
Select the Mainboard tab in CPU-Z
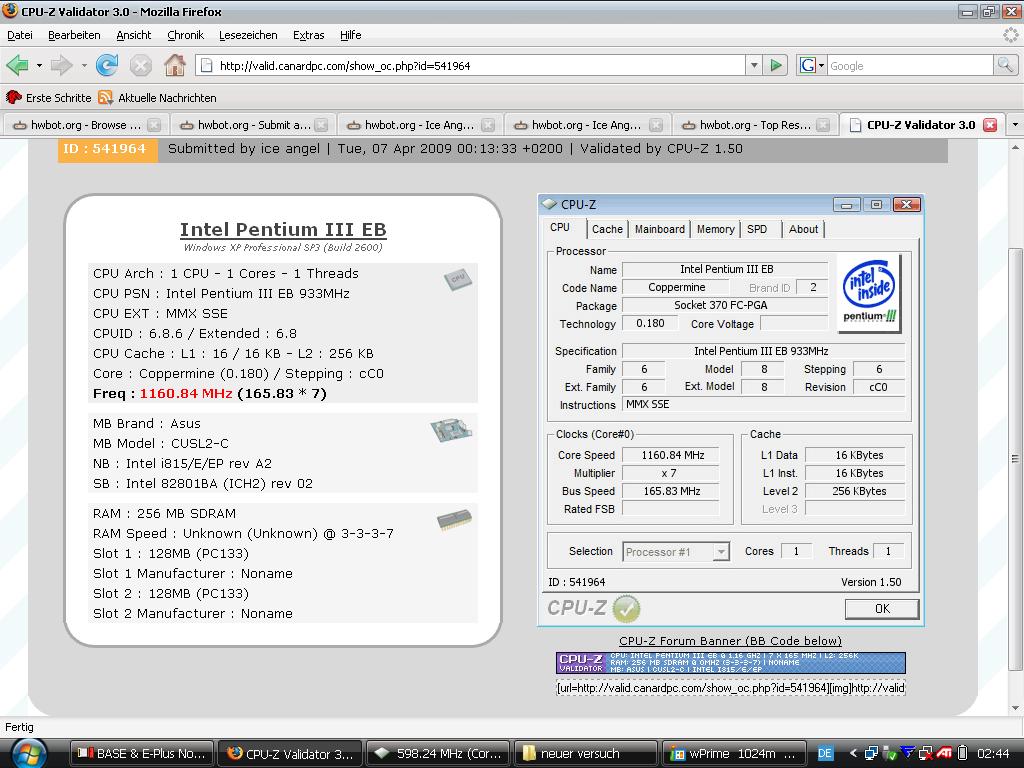[x=660, y=229]
